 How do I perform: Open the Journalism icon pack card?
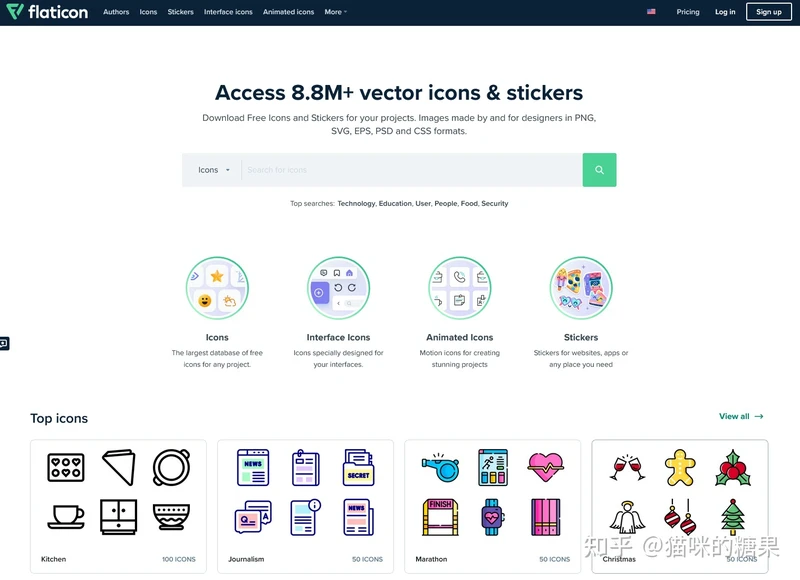pos(306,507)
